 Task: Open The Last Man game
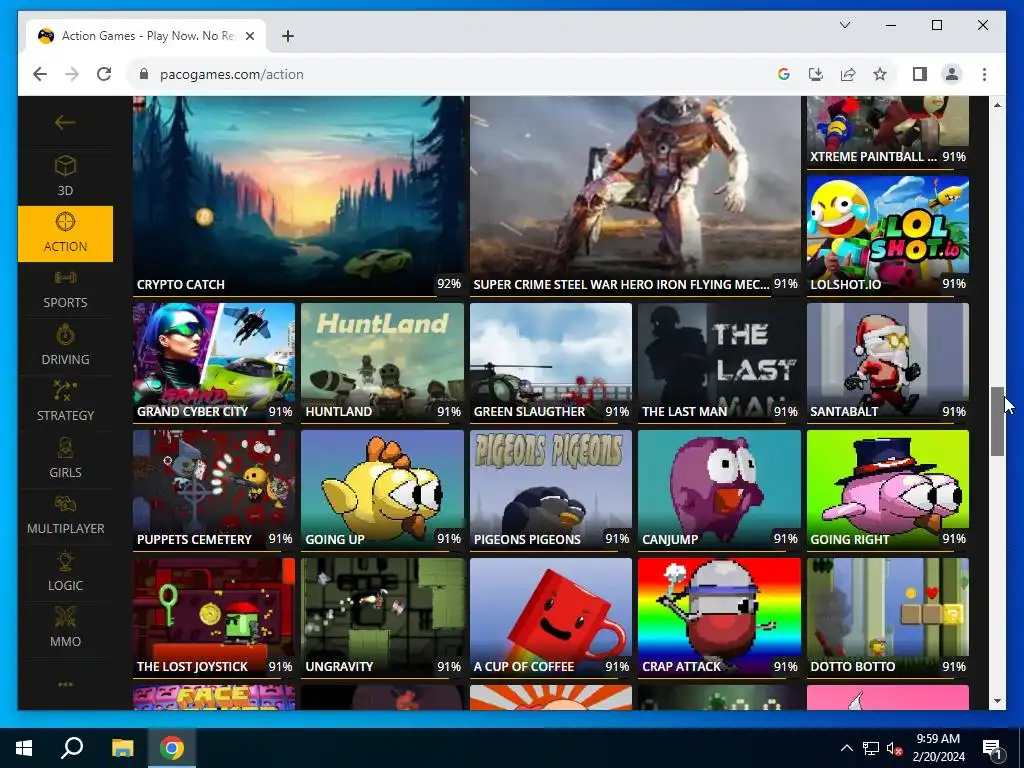719,362
